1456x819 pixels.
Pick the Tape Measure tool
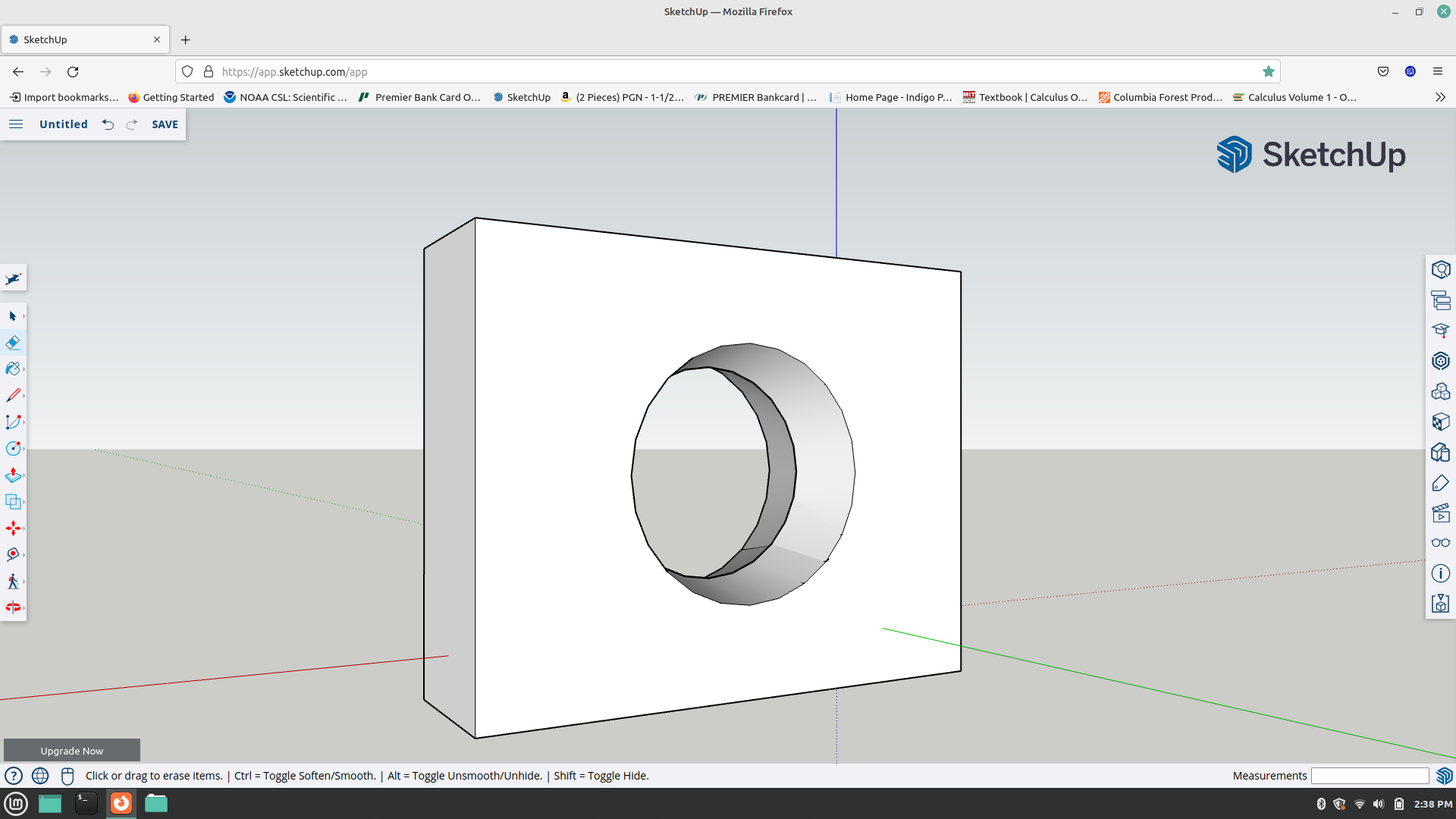13,555
